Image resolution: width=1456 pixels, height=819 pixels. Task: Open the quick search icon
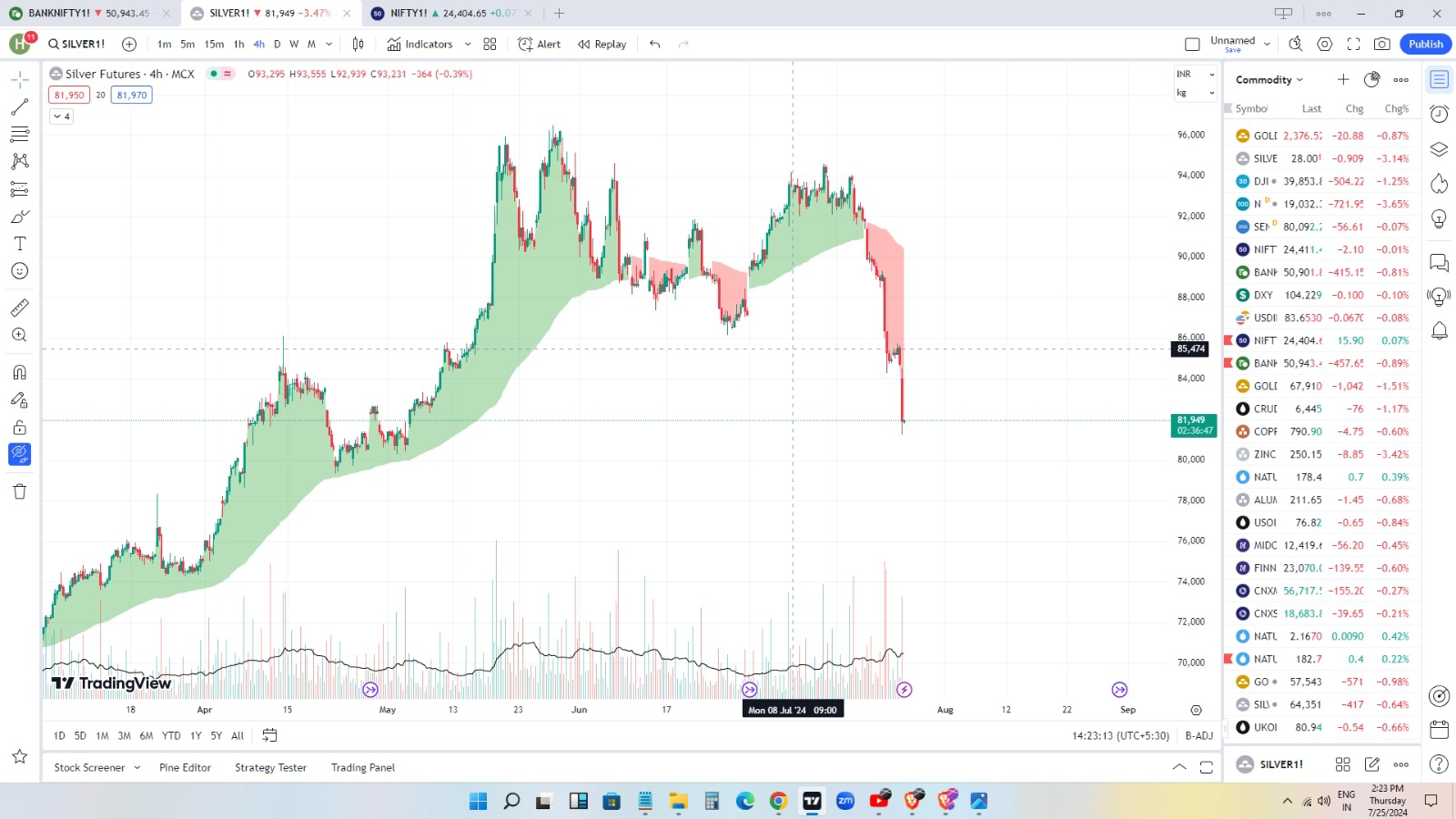click(x=1295, y=44)
